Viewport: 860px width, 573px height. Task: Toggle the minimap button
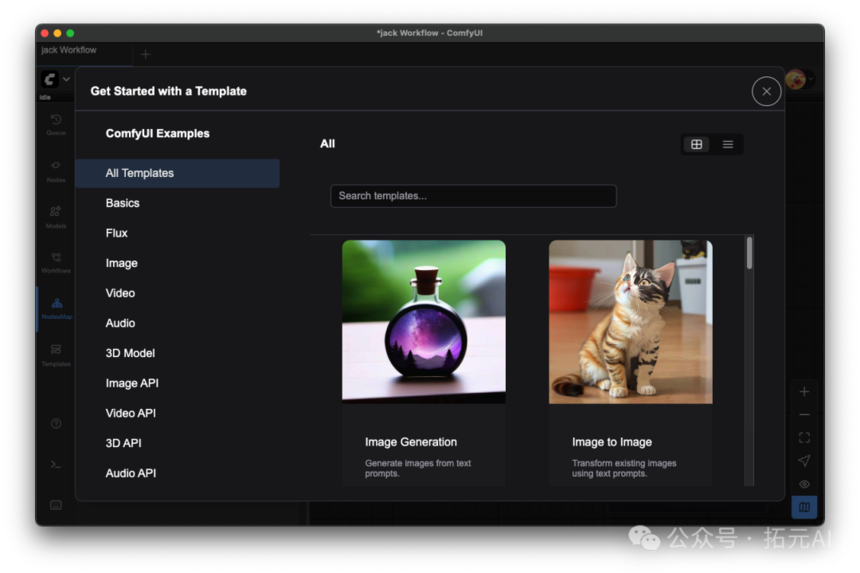point(804,507)
